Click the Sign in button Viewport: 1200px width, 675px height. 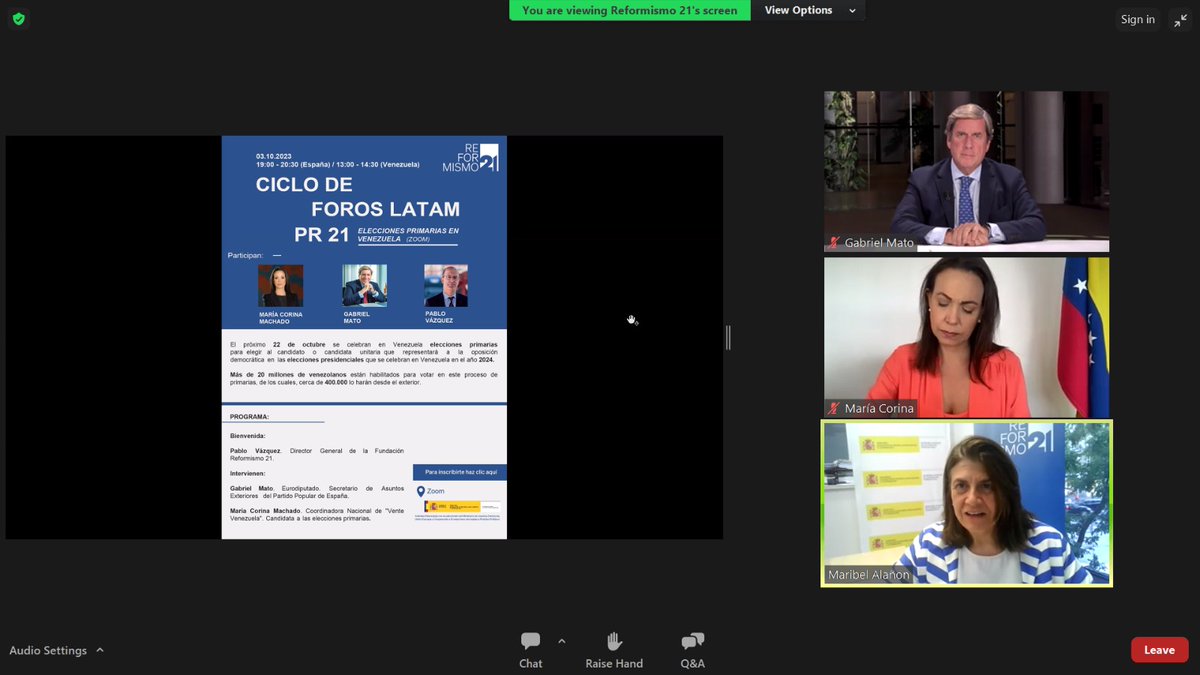click(x=1137, y=19)
